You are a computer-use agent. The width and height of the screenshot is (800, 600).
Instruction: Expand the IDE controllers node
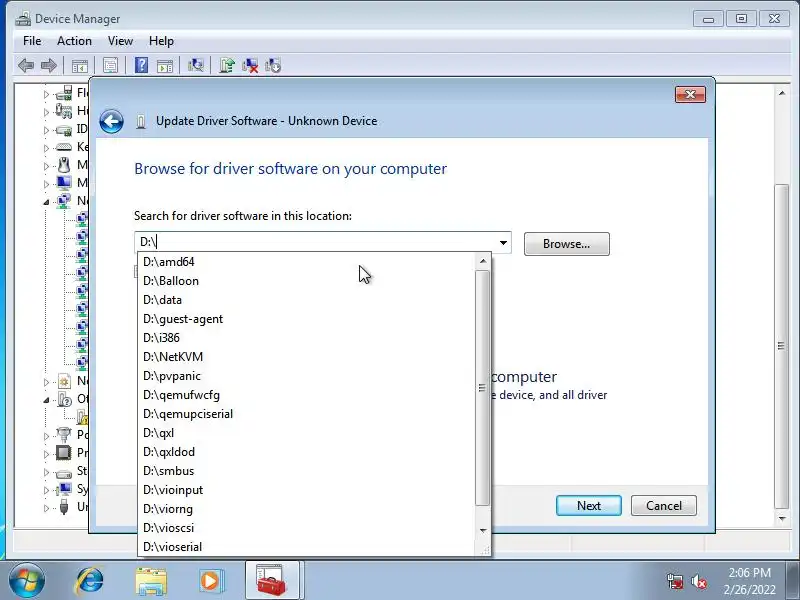click(46, 130)
